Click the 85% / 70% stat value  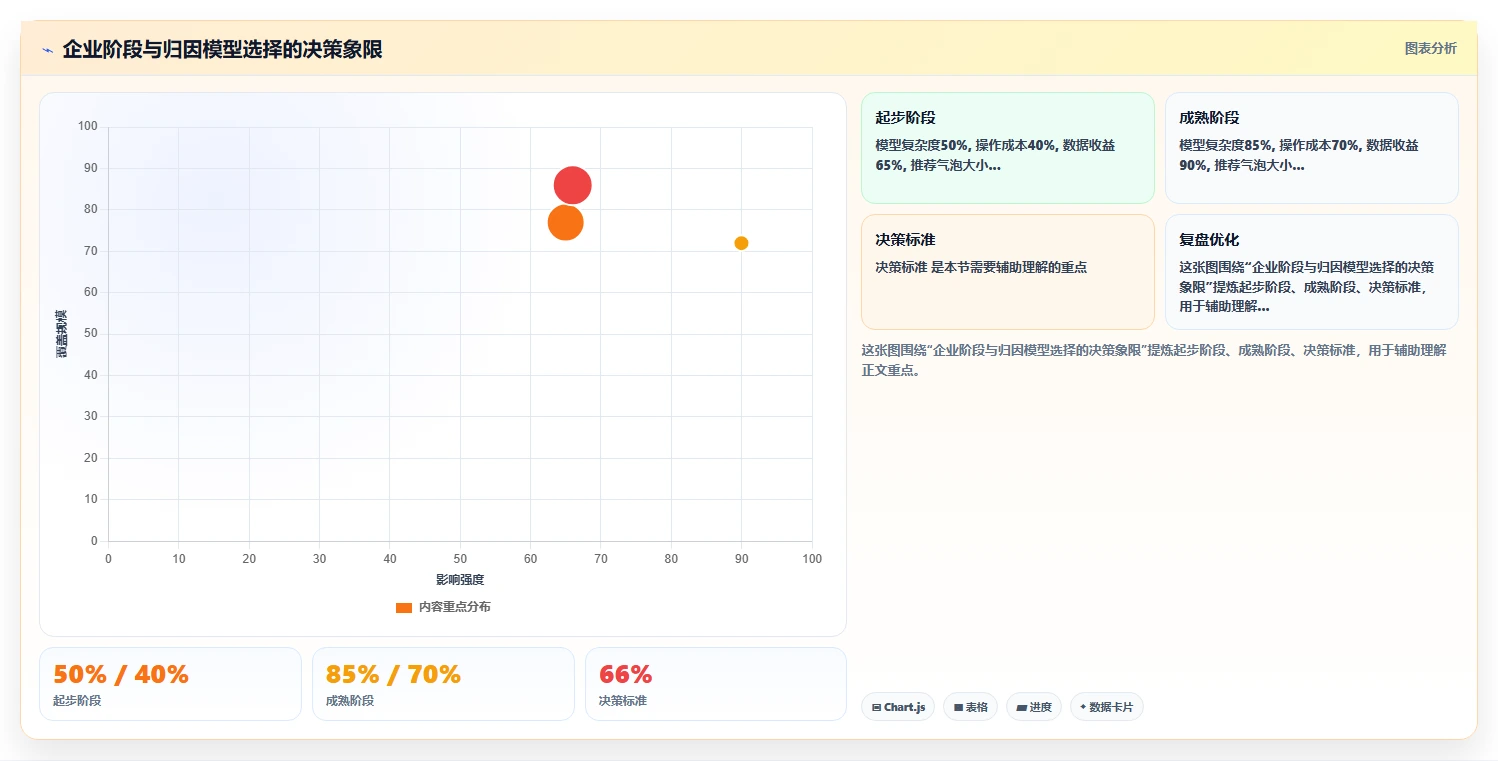click(393, 675)
